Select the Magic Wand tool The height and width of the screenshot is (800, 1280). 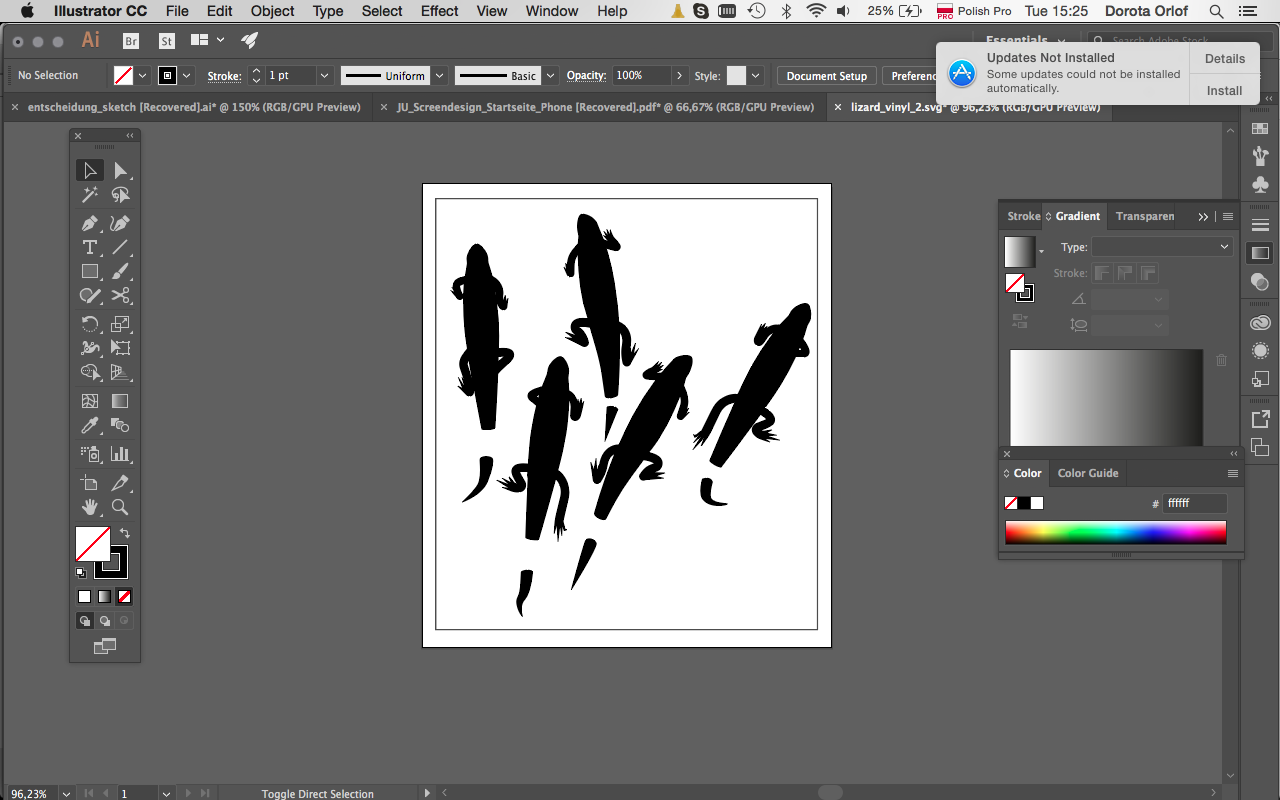[x=90, y=195]
